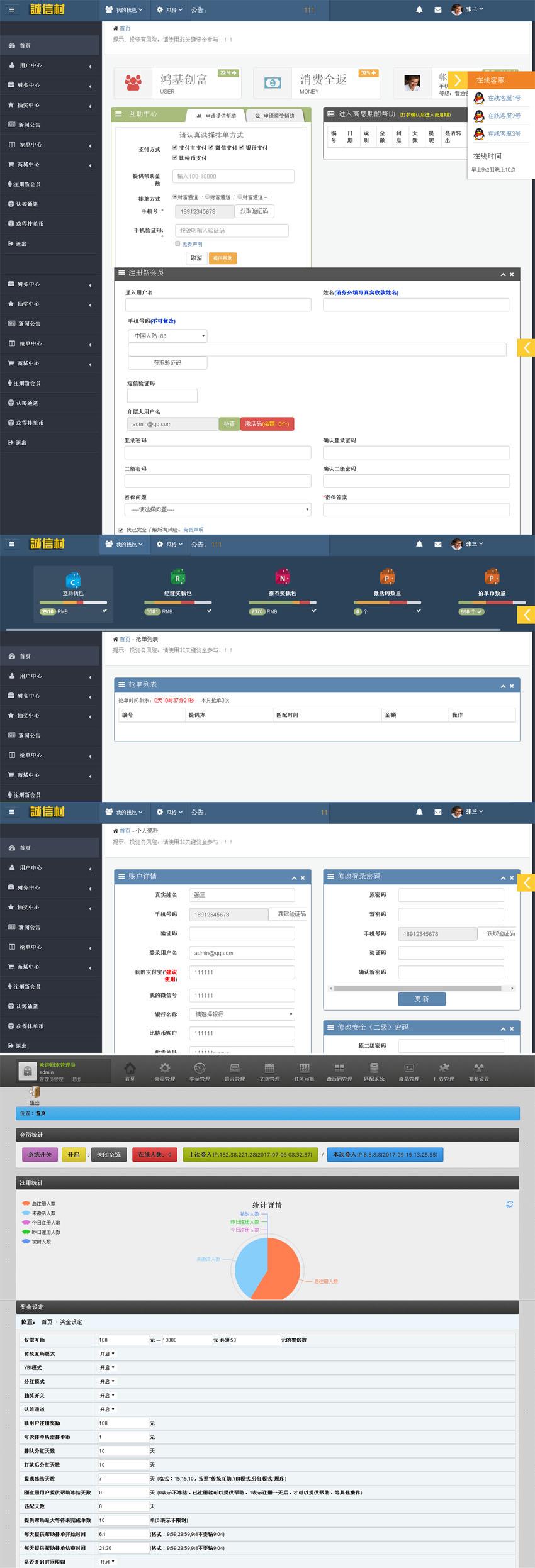Select 财富通道二 radio button
Viewport: 535px width, 1568px height.
pos(207,197)
